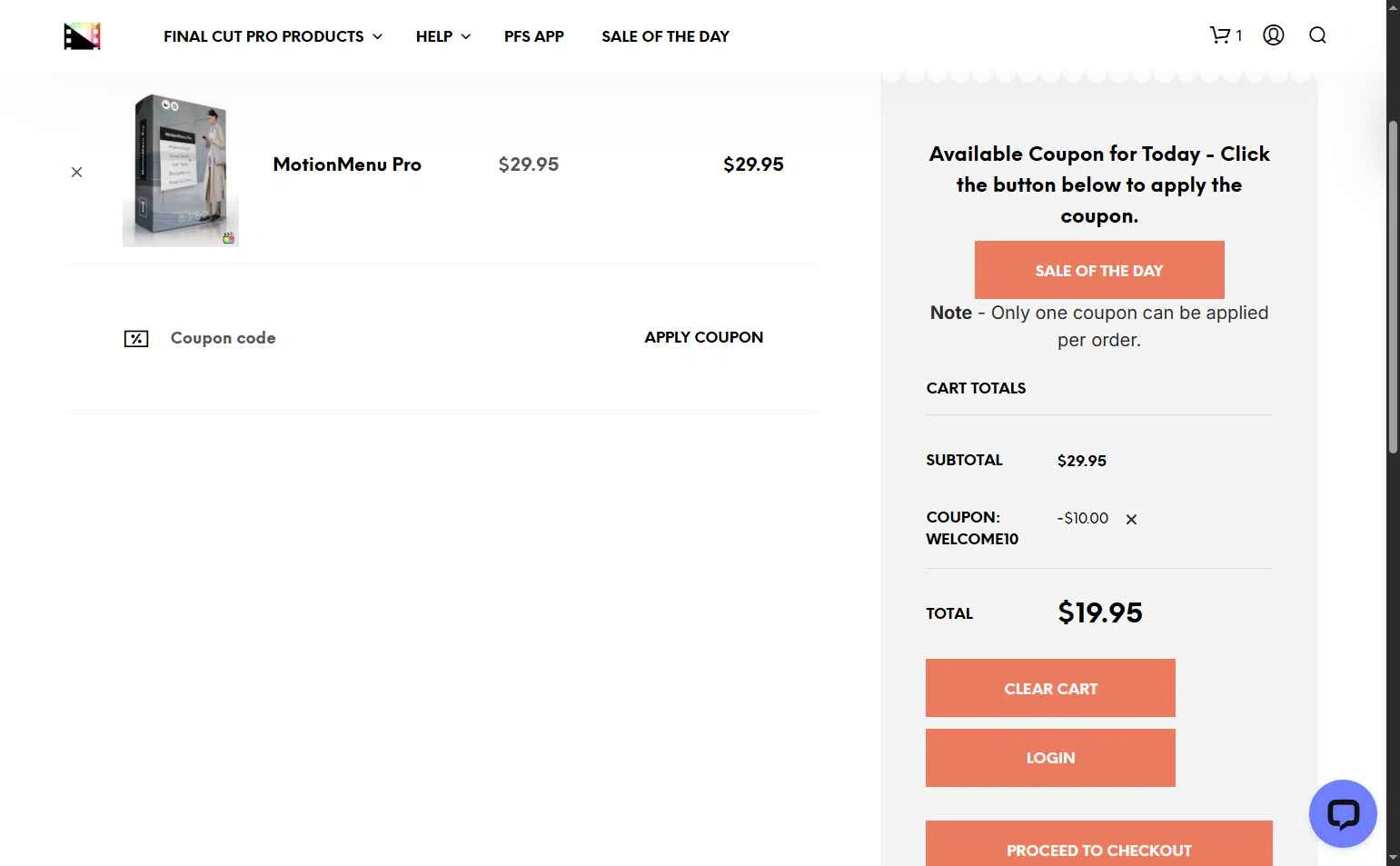The height and width of the screenshot is (866, 1400).
Task: Open the MotionMenu Pro product link
Action: (347, 164)
